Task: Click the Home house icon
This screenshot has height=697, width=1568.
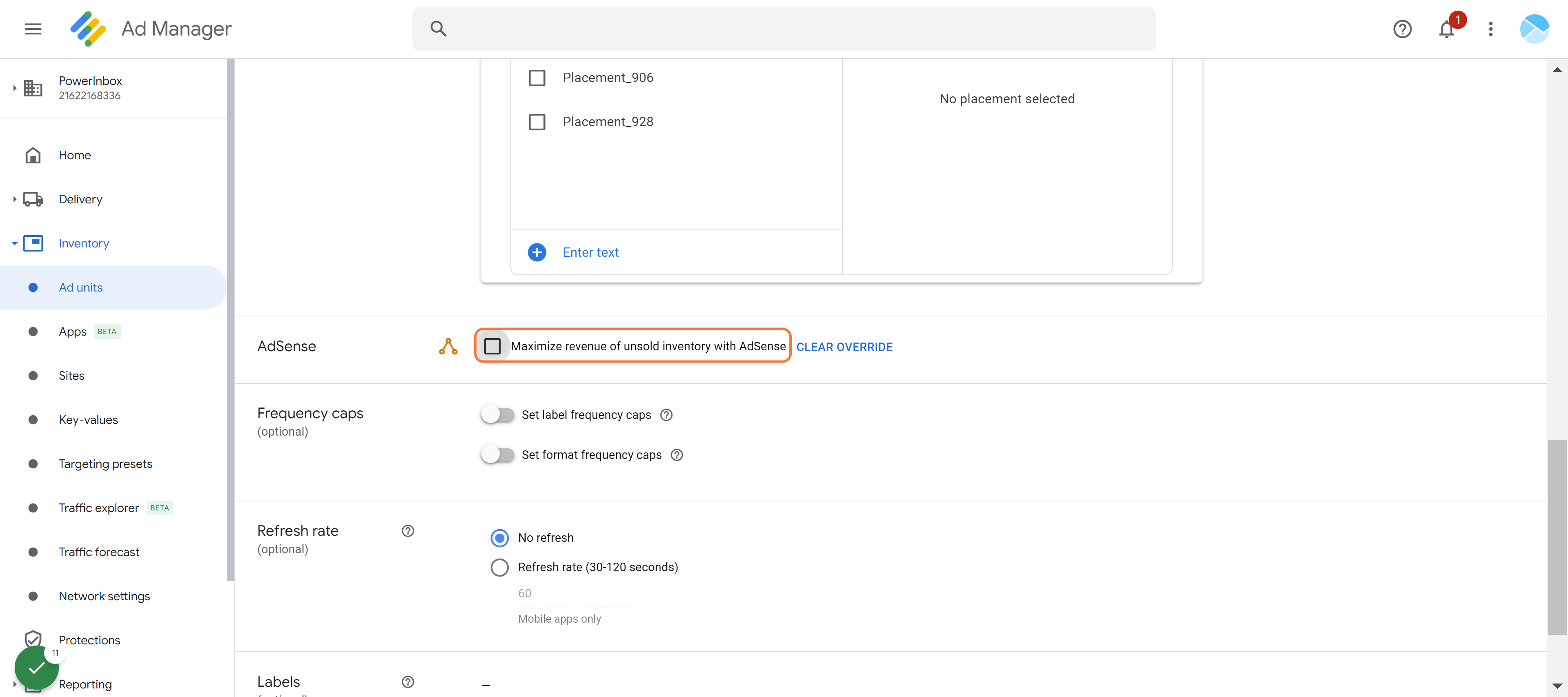Action: 33,155
